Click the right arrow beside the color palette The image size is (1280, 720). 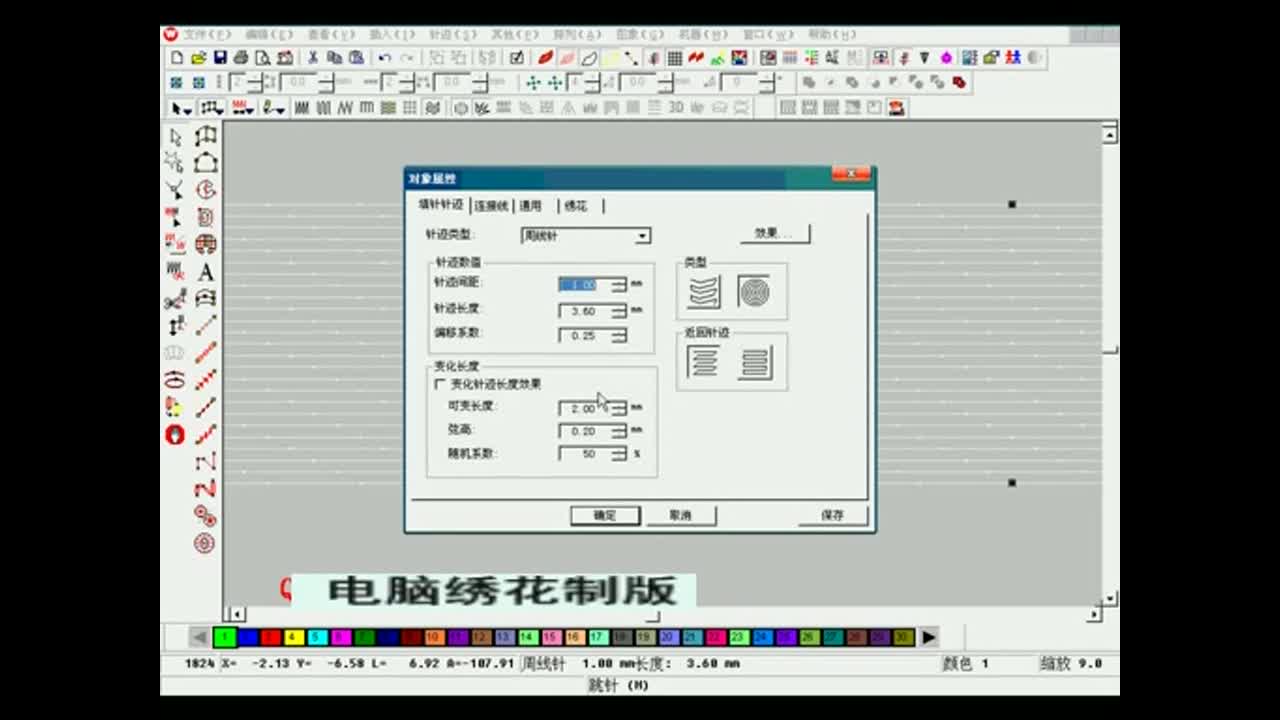(929, 637)
